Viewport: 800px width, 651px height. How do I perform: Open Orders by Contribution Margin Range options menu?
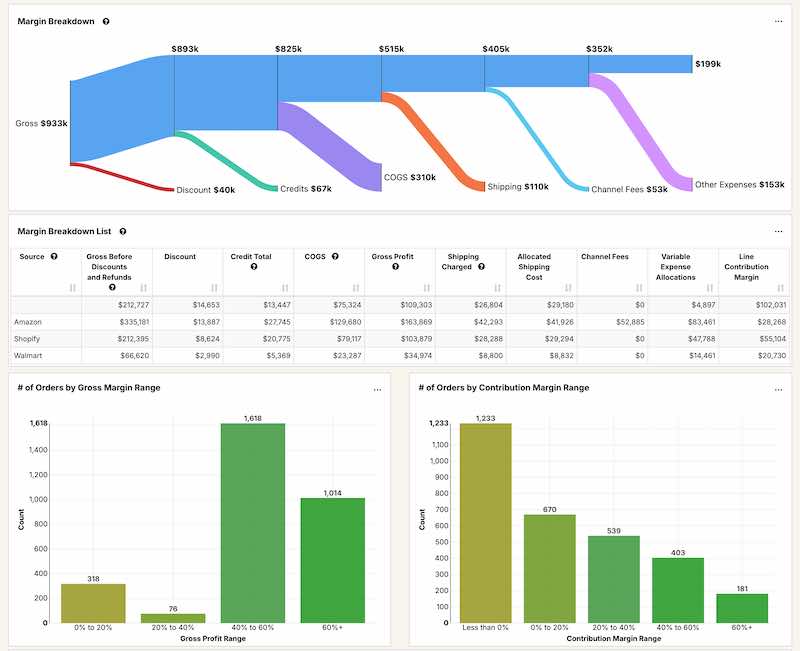point(779,388)
